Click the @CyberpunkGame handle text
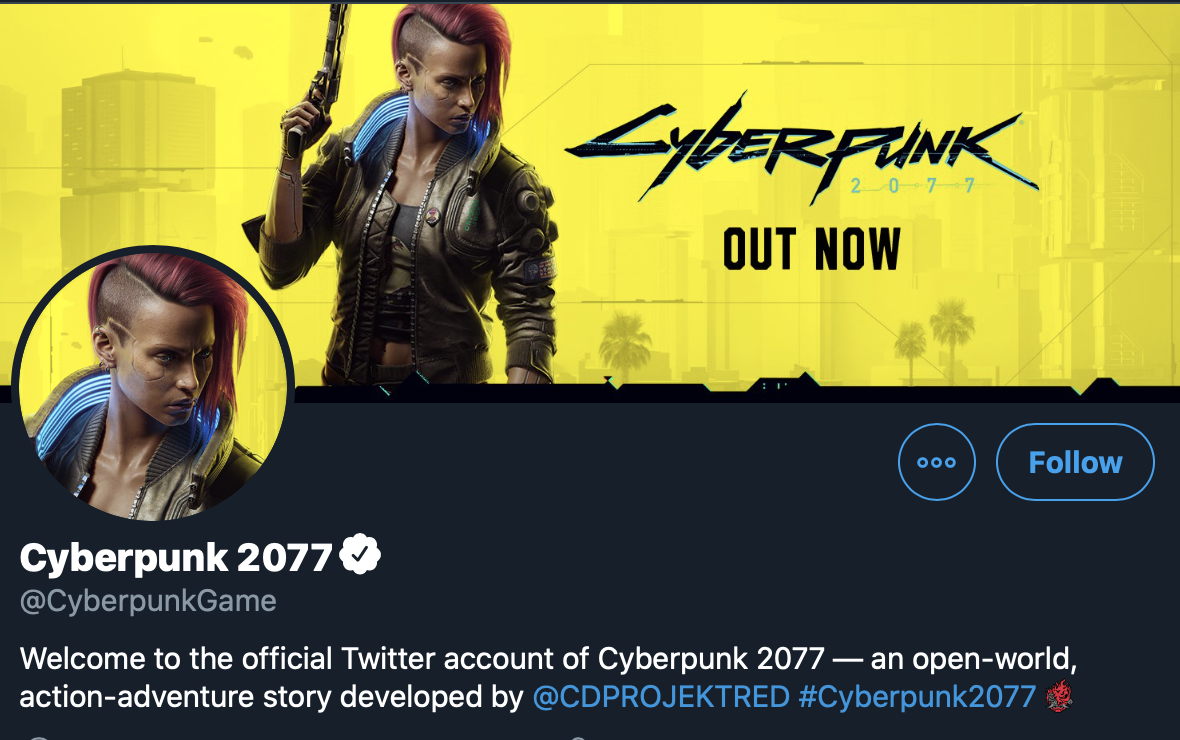Viewport: 1180px width, 740px height. [148, 601]
